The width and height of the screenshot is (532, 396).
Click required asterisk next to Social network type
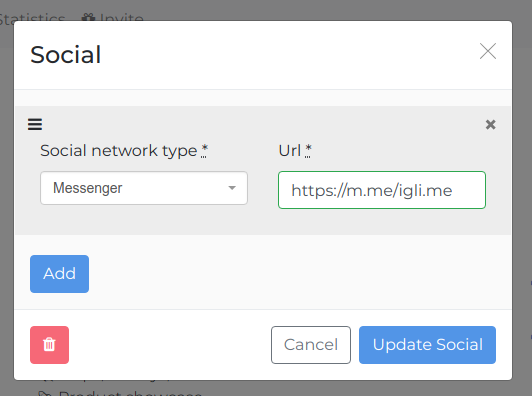(x=204, y=150)
